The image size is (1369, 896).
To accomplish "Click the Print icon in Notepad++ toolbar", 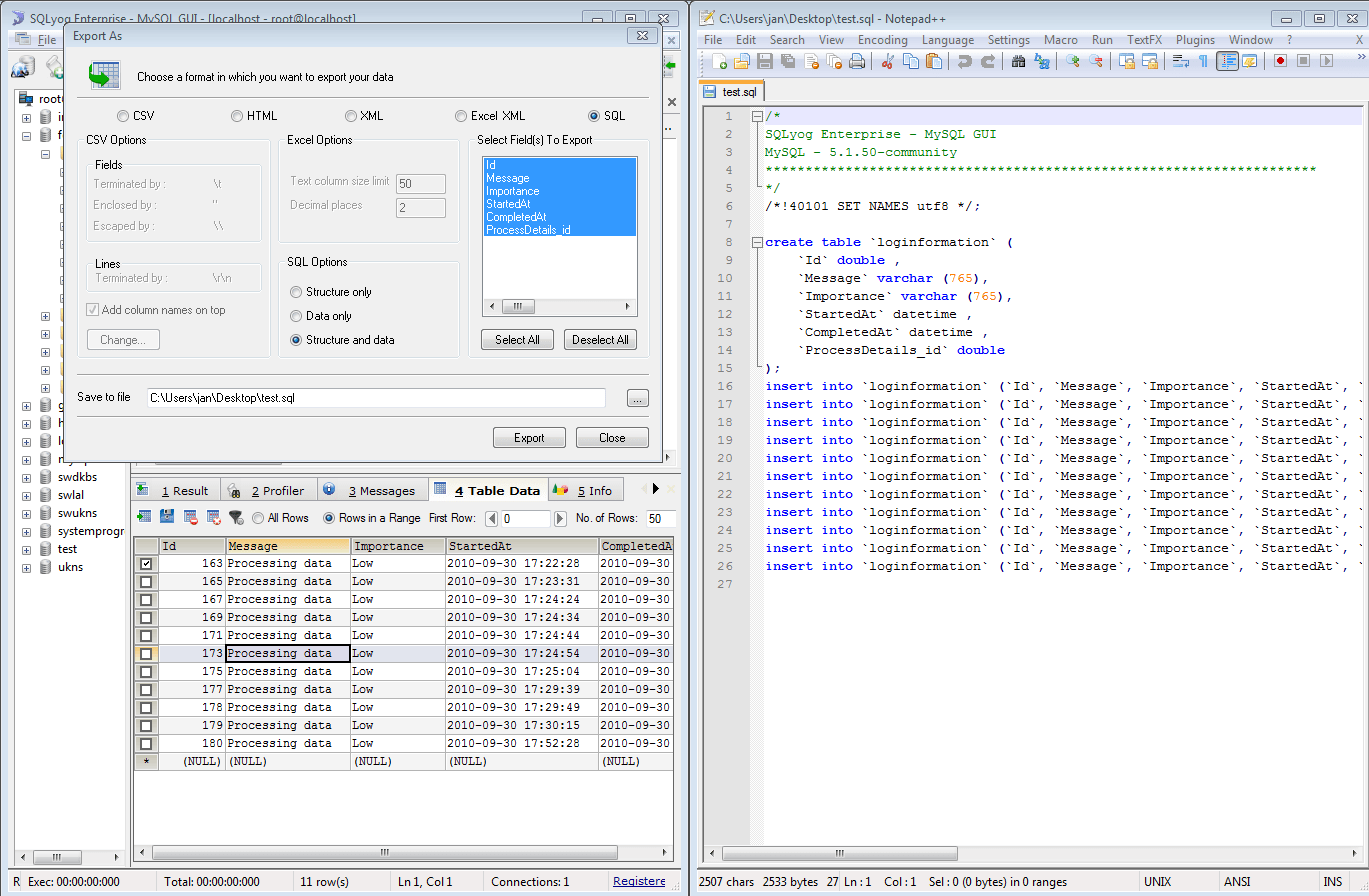I will 857,61.
